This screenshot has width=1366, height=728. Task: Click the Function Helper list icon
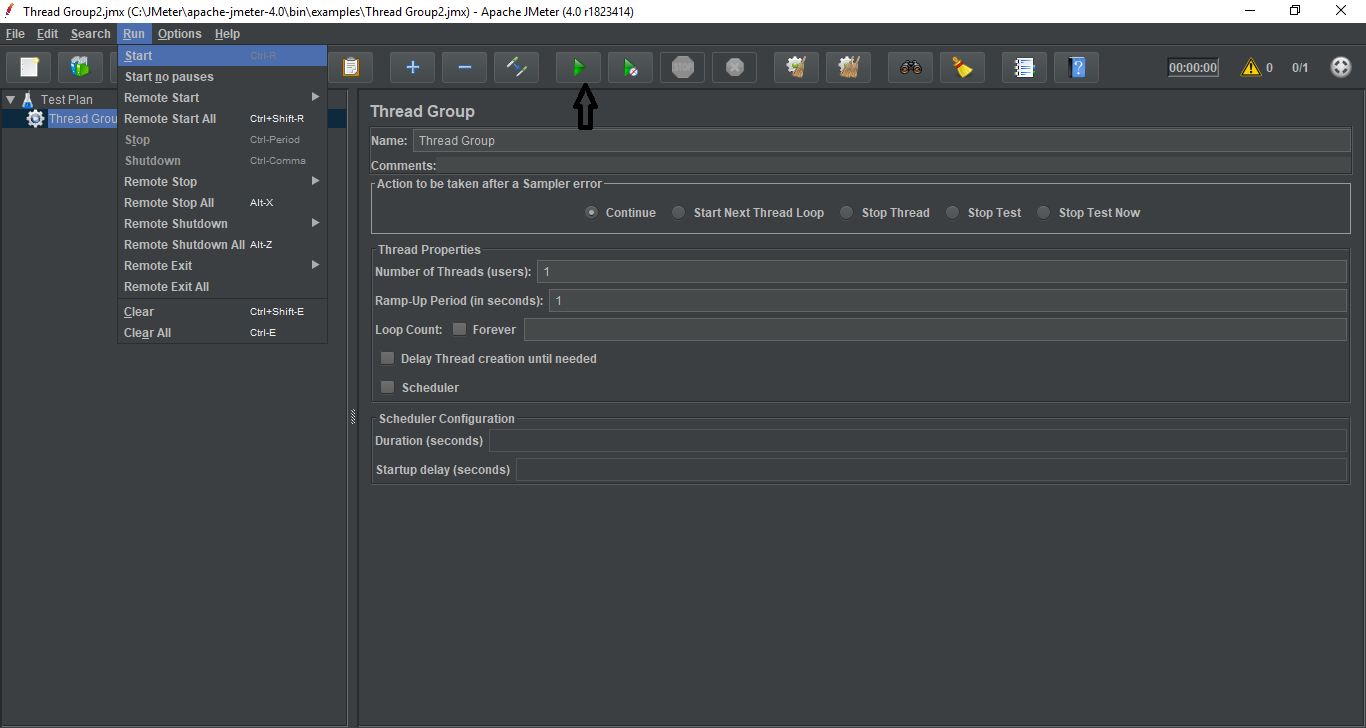coord(1024,68)
